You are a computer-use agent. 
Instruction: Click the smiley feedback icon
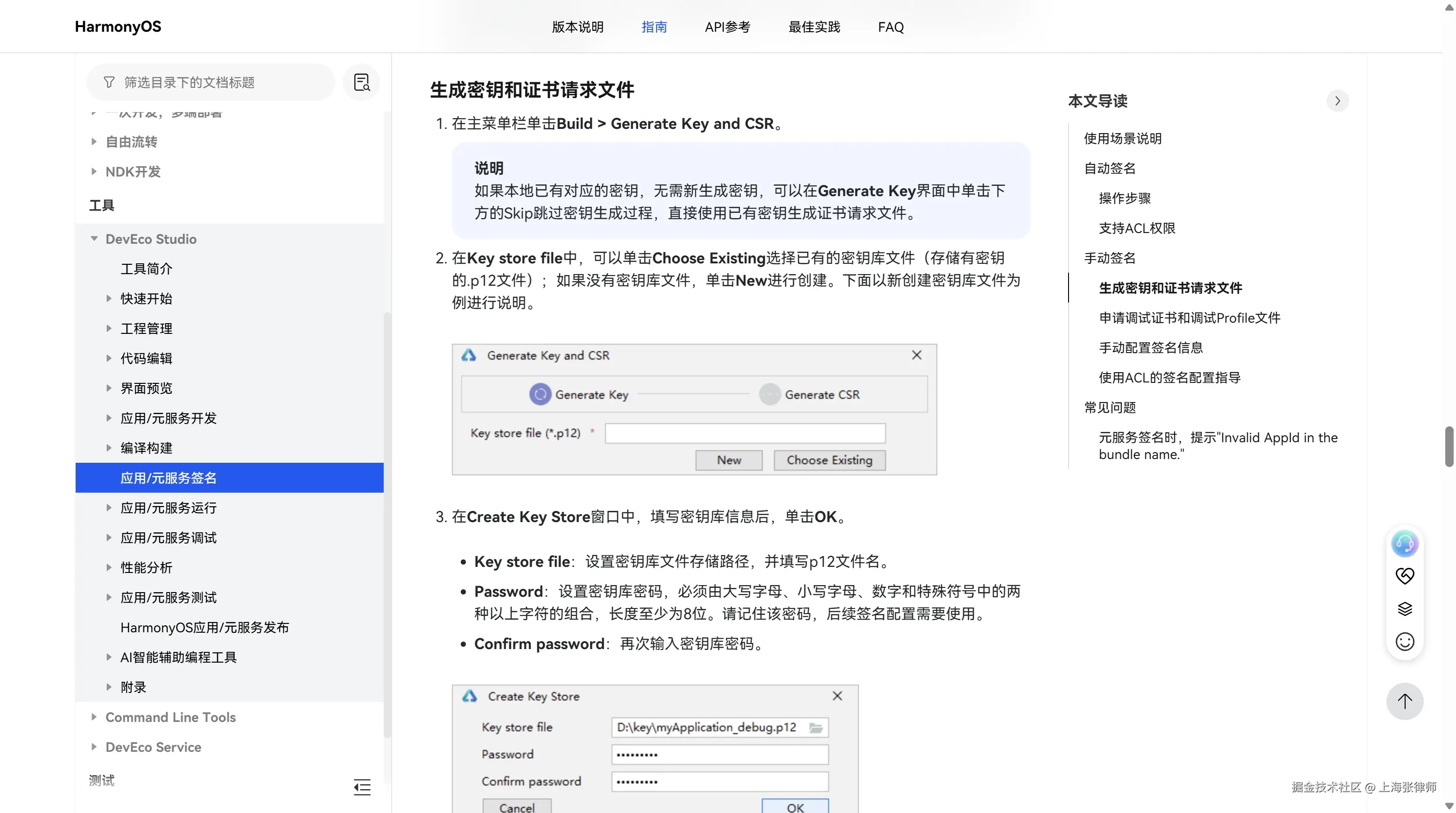click(1404, 642)
